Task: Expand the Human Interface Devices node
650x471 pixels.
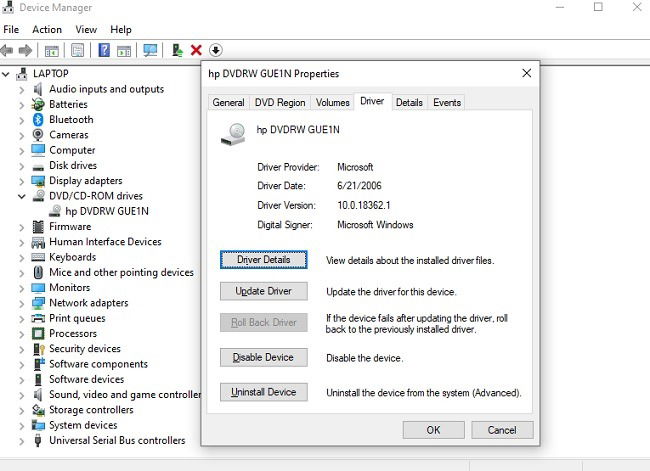Action: 22,243
